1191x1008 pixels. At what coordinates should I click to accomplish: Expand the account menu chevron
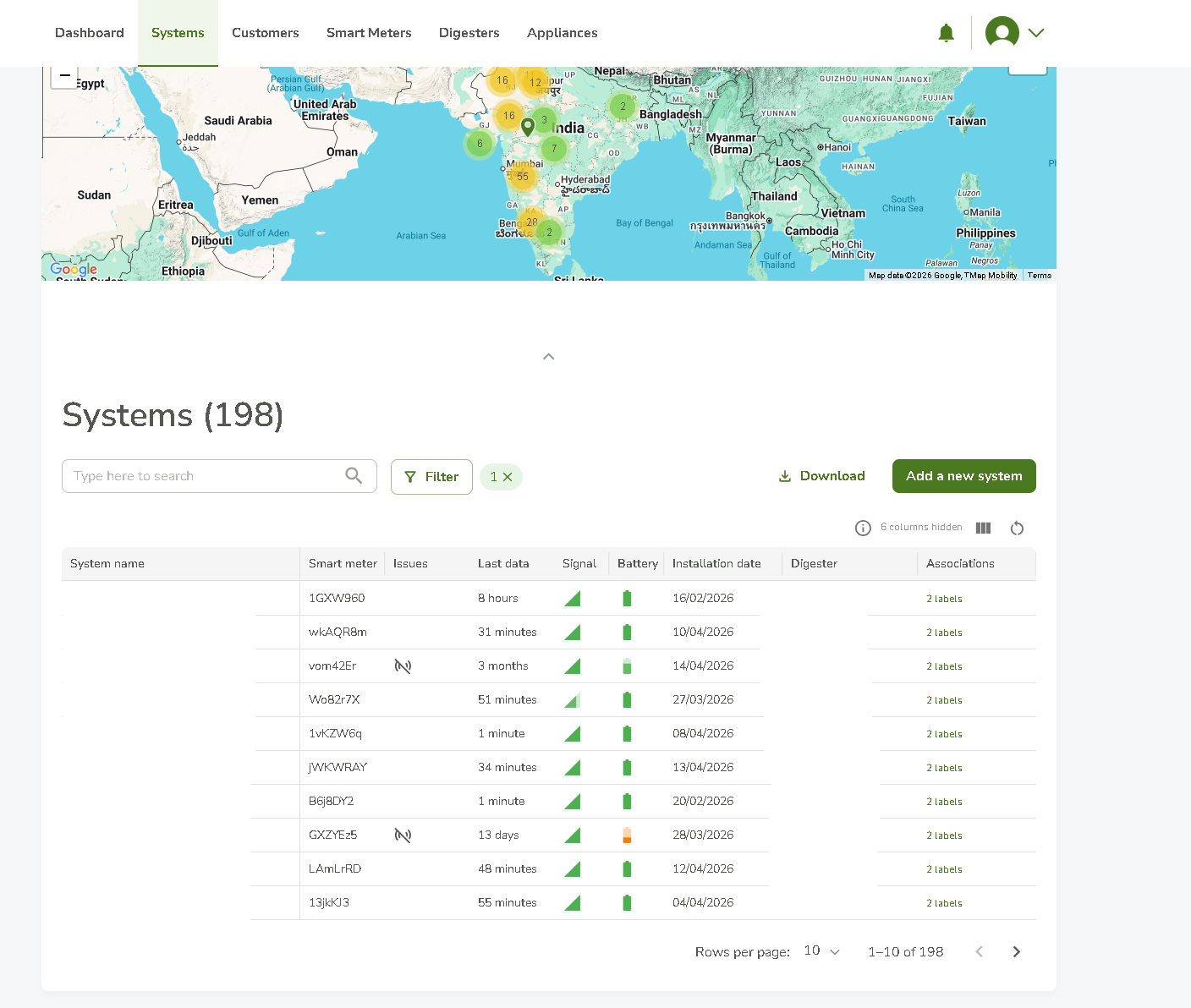coord(1036,33)
